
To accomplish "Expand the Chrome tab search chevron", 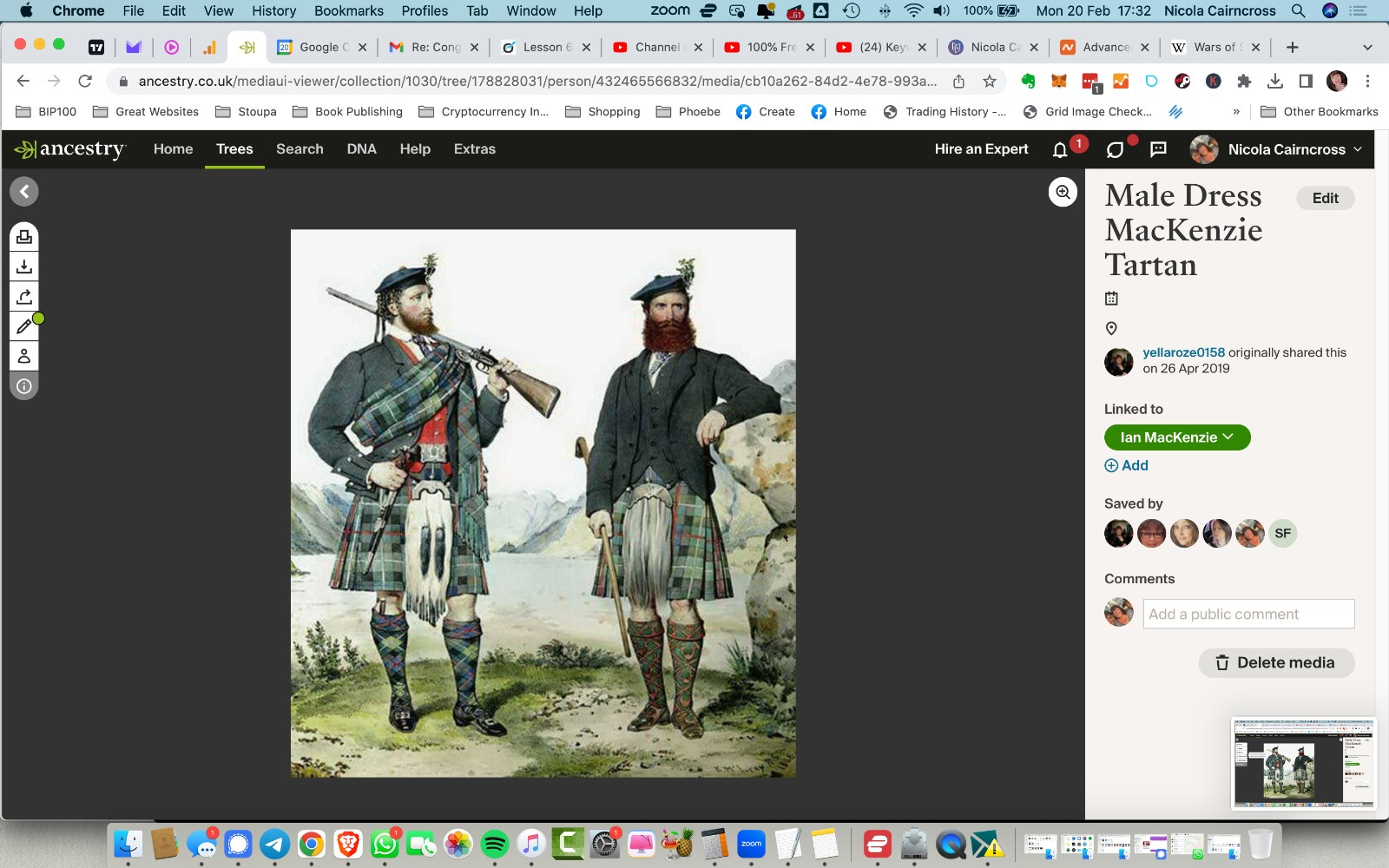I will [x=1367, y=47].
